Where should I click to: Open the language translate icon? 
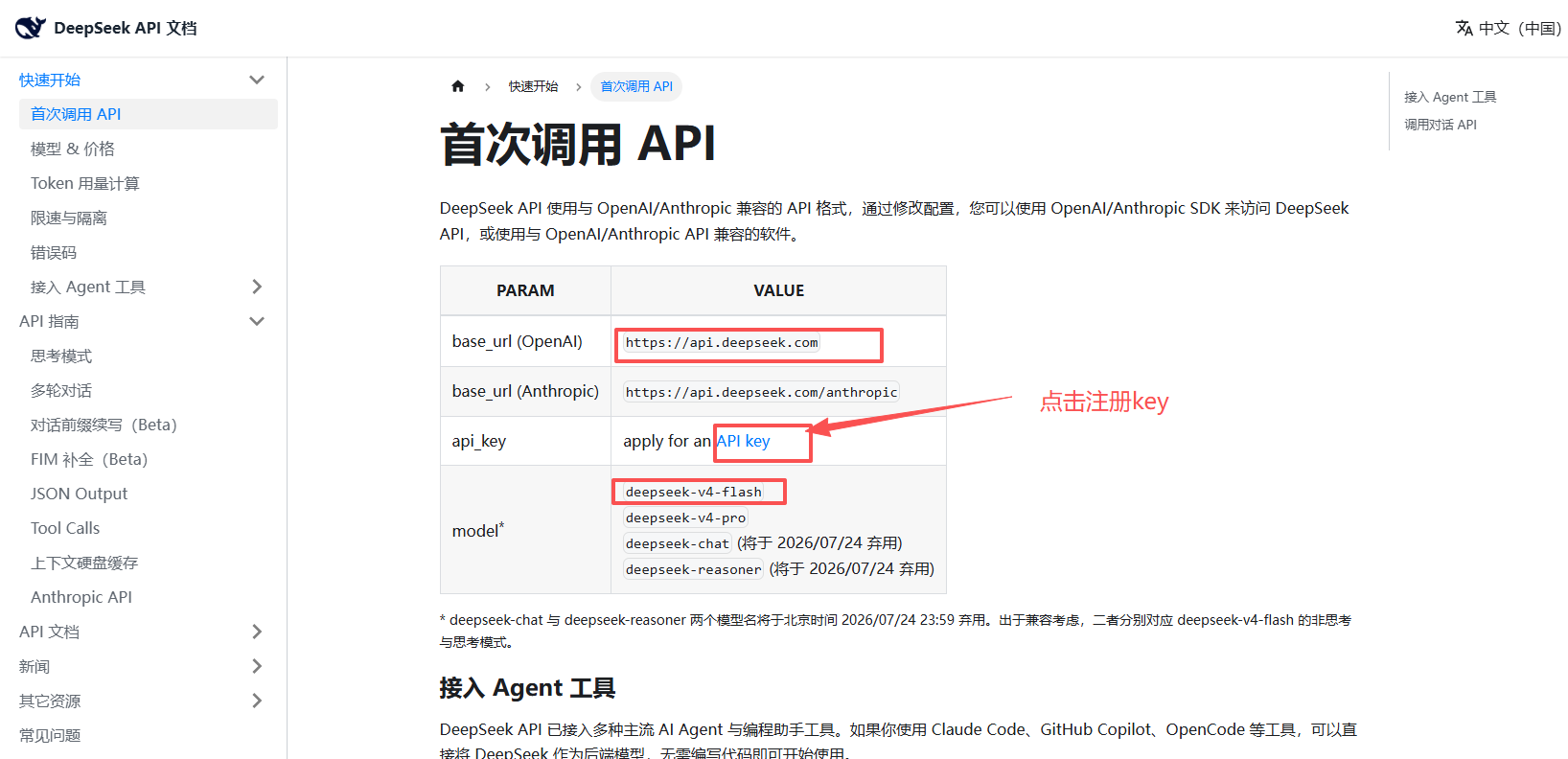tap(1464, 28)
